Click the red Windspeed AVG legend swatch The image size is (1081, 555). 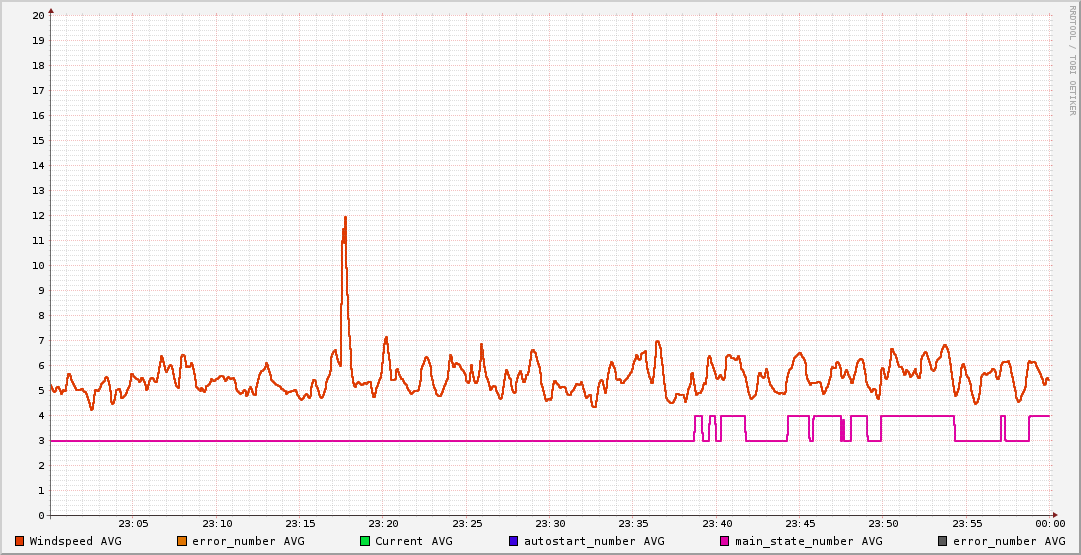19,541
